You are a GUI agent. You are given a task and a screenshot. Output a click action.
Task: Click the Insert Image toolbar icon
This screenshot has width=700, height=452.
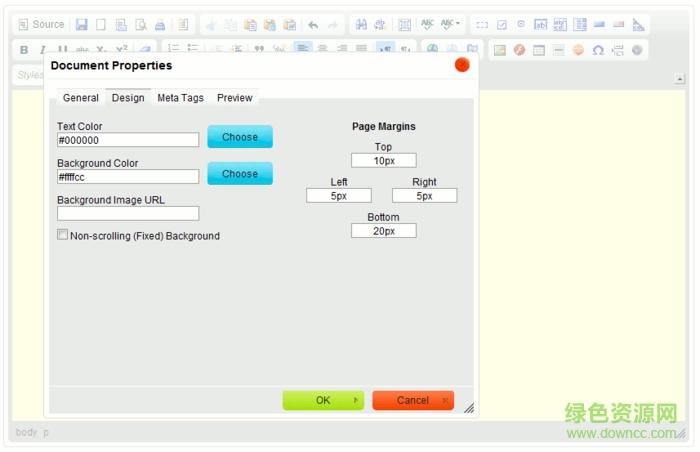(500, 50)
